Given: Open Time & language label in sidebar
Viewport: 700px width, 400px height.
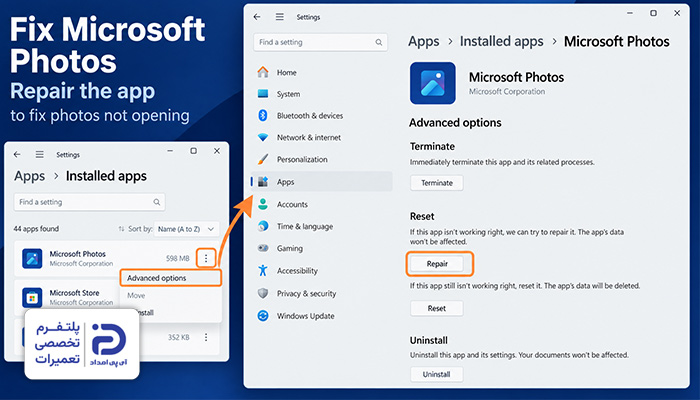Looking at the screenshot, I should click(x=305, y=226).
